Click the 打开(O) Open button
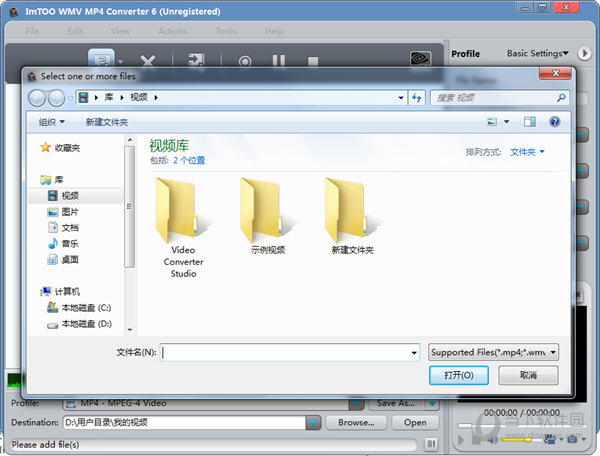The image size is (600, 456). click(x=459, y=375)
